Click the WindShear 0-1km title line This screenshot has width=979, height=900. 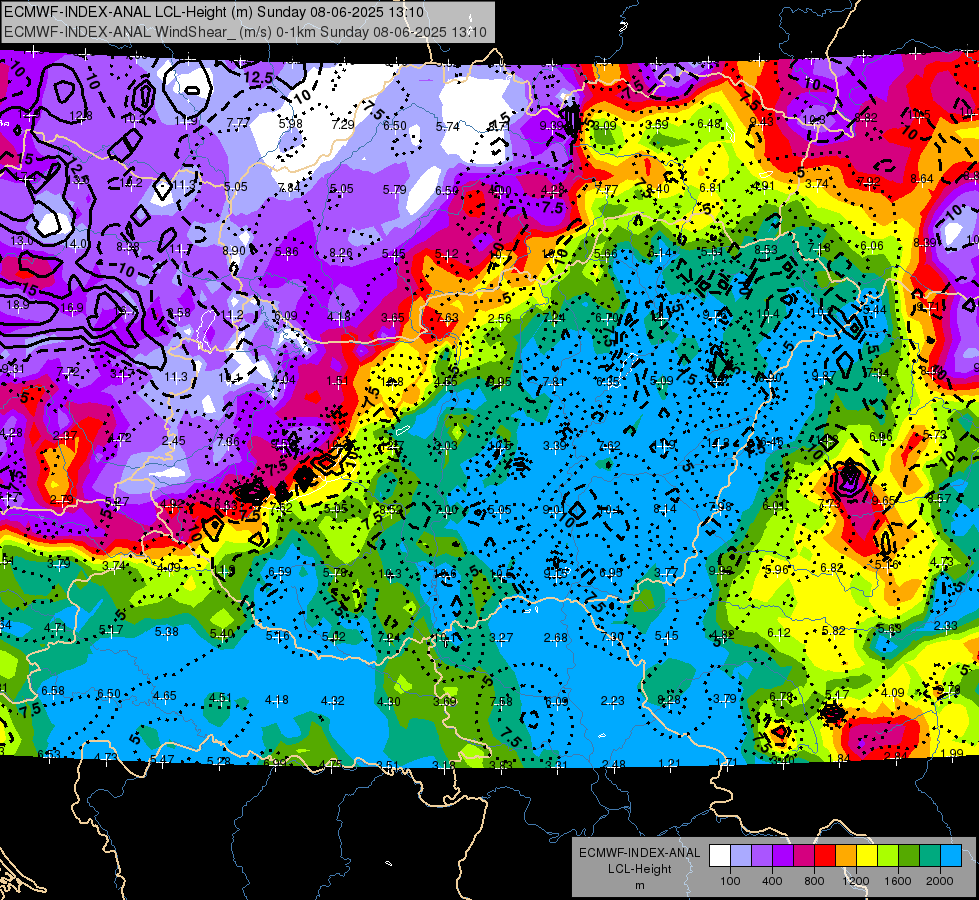(x=245, y=32)
